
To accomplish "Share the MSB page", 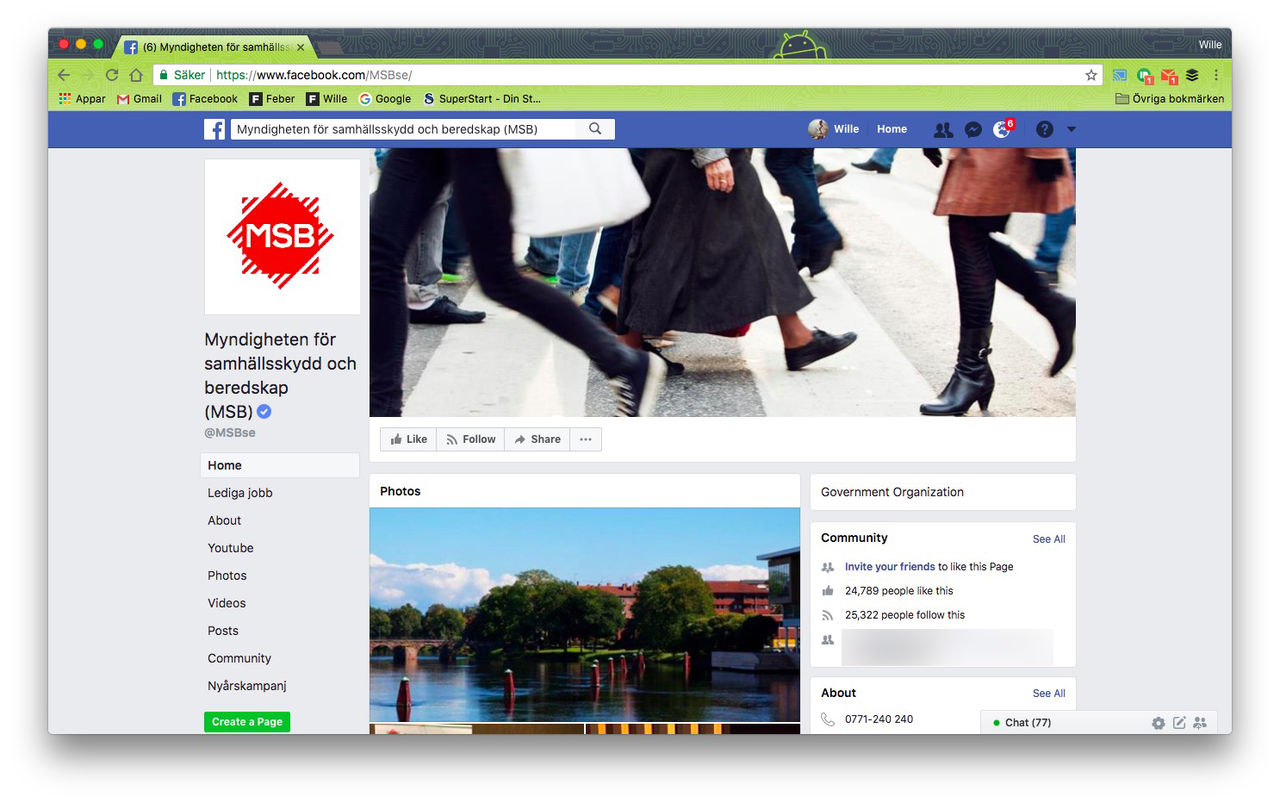I will (537, 439).
